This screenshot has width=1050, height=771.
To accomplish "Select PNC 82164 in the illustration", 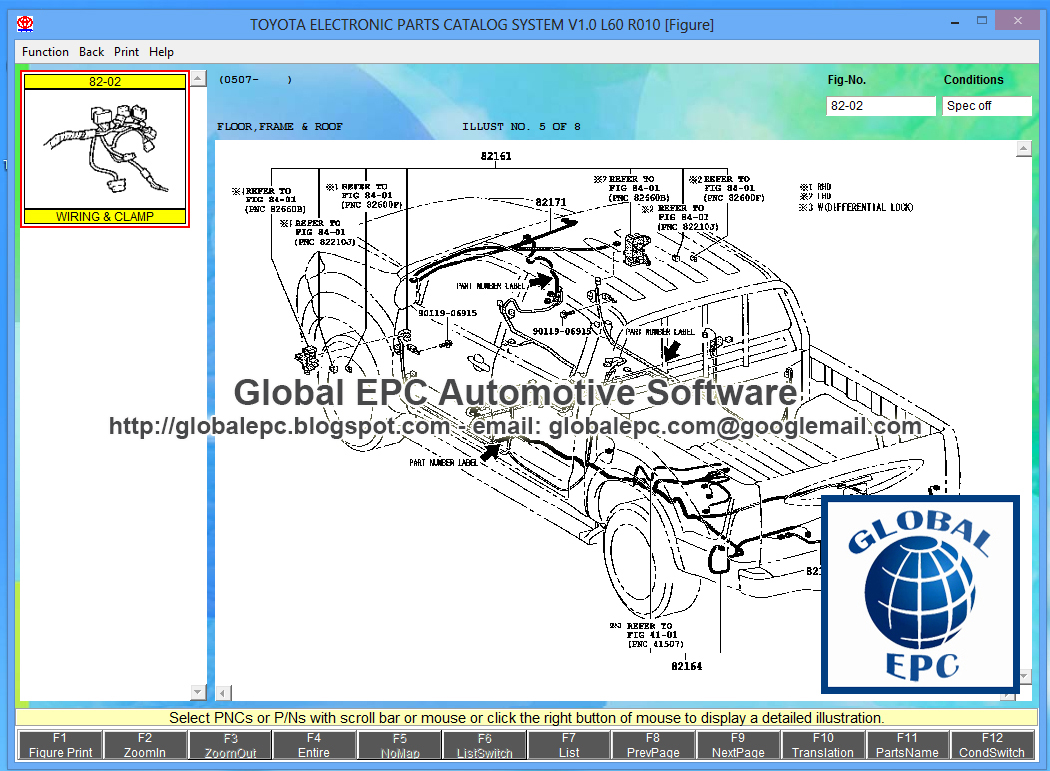I will click(686, 666).
